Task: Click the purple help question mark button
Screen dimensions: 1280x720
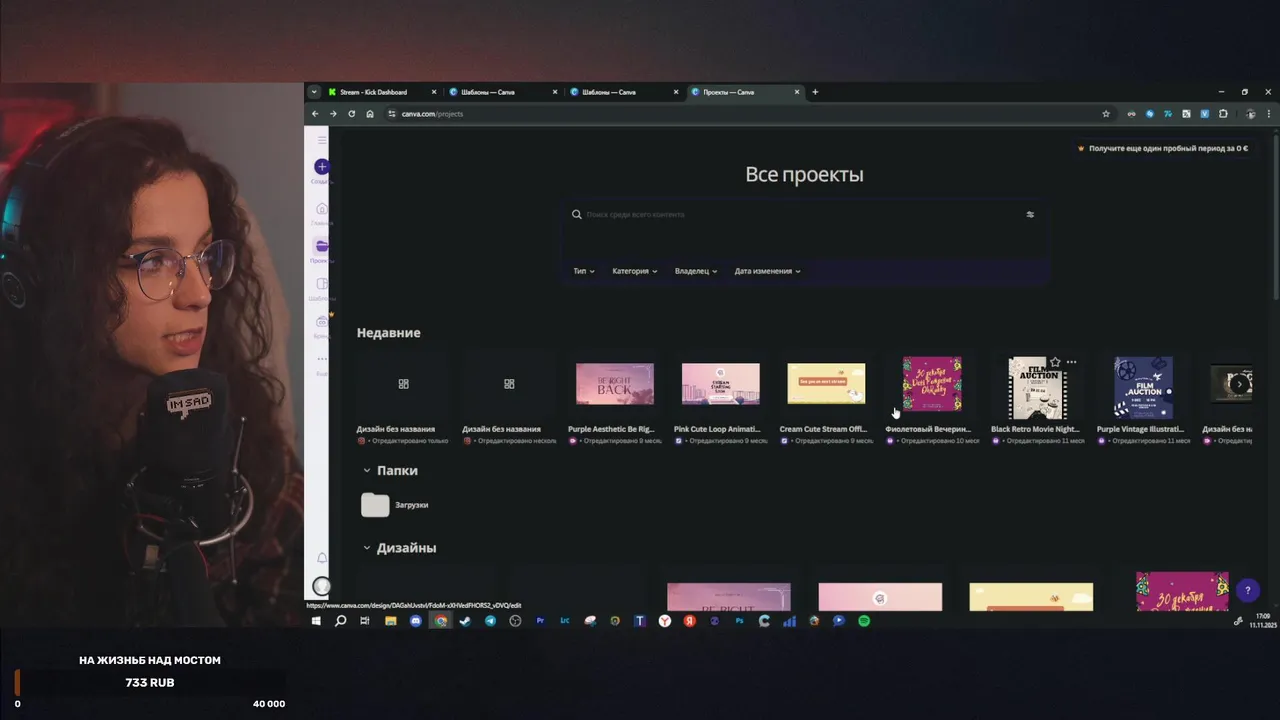Action: pyautogui.click(x=1247, y=590)
